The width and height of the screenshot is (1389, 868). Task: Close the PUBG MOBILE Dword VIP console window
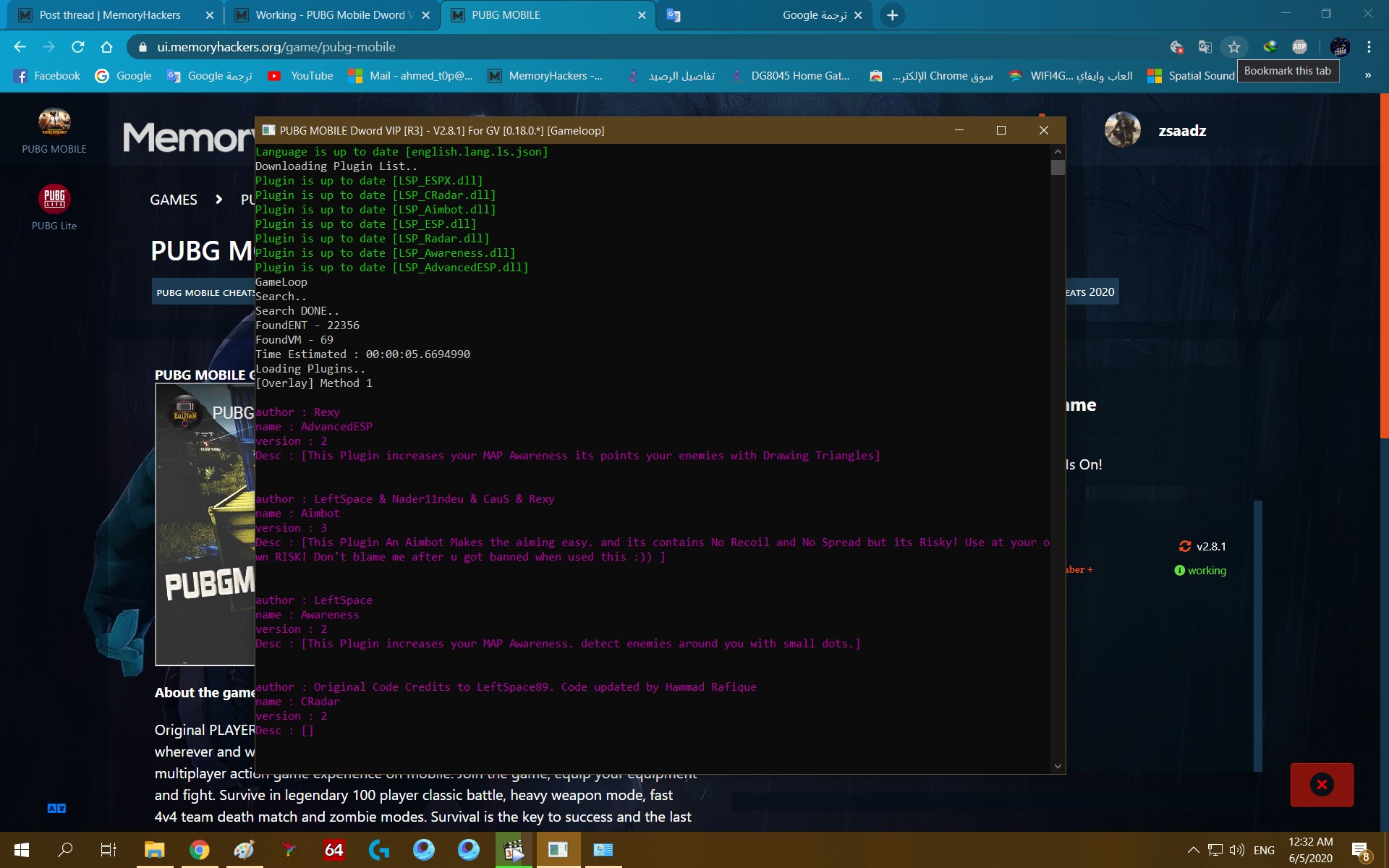pyautogui.click(x=1043, y=130)
